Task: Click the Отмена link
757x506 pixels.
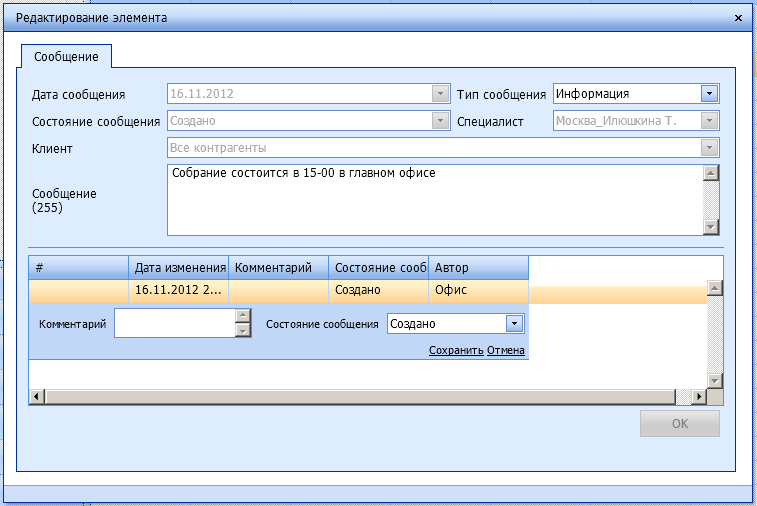Action: pyautogui.click(x=506, y=351)
